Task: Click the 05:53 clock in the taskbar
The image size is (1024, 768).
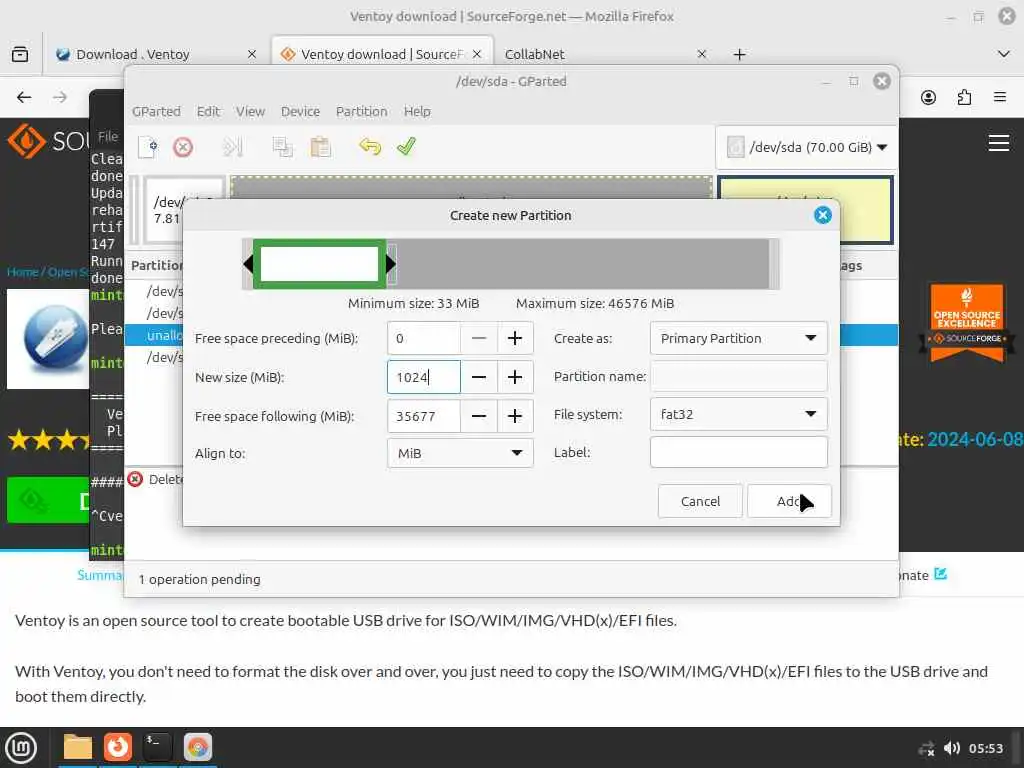Action: point(985,748)
